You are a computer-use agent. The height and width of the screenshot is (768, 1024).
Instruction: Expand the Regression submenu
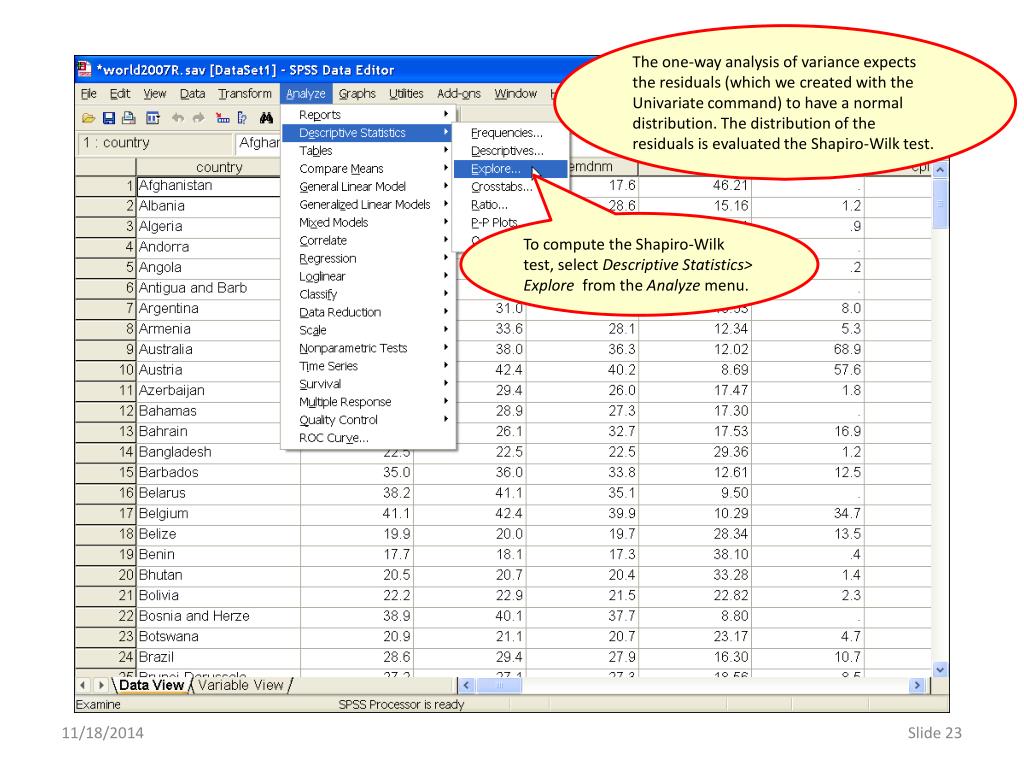[x=368, y=259]
